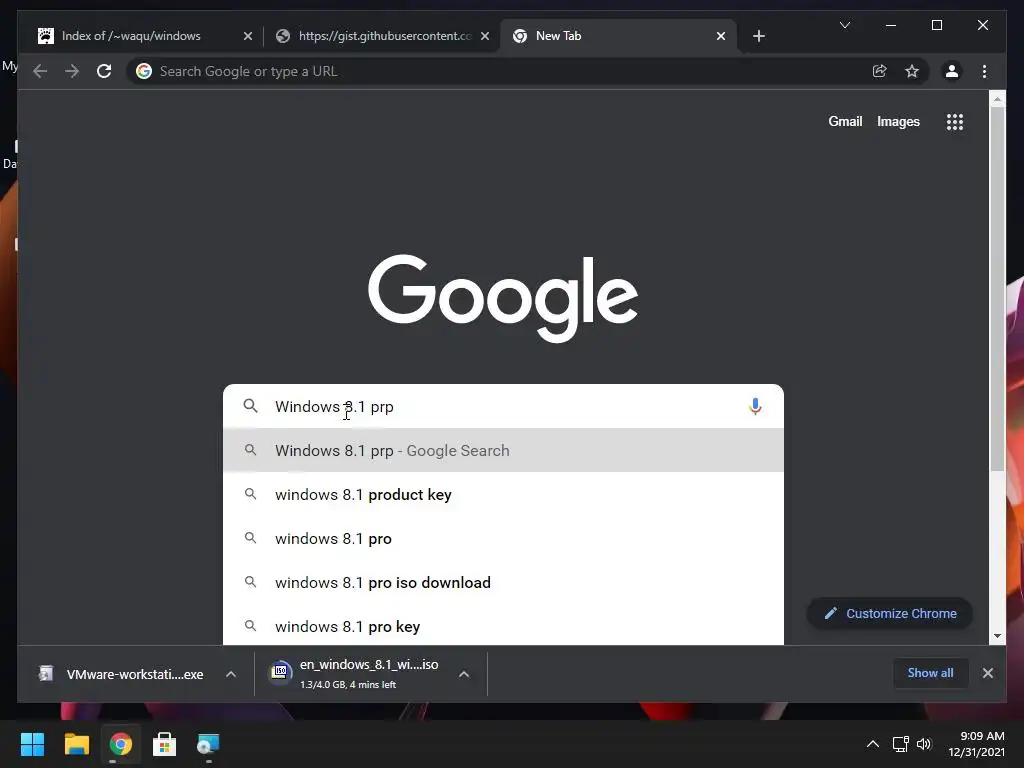
Task: Open the taskbar app next to Microsoft Store
Action: coord(208,744)
